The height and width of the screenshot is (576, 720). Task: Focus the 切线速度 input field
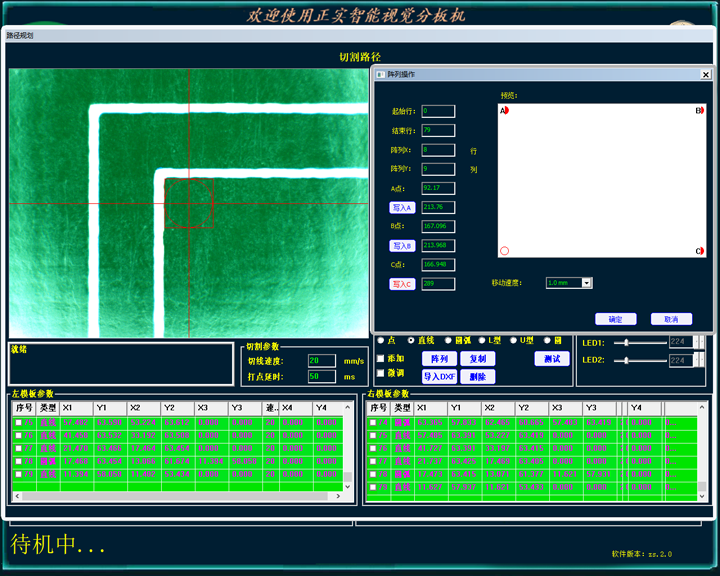pyautogui.click(x=322, y=361)
